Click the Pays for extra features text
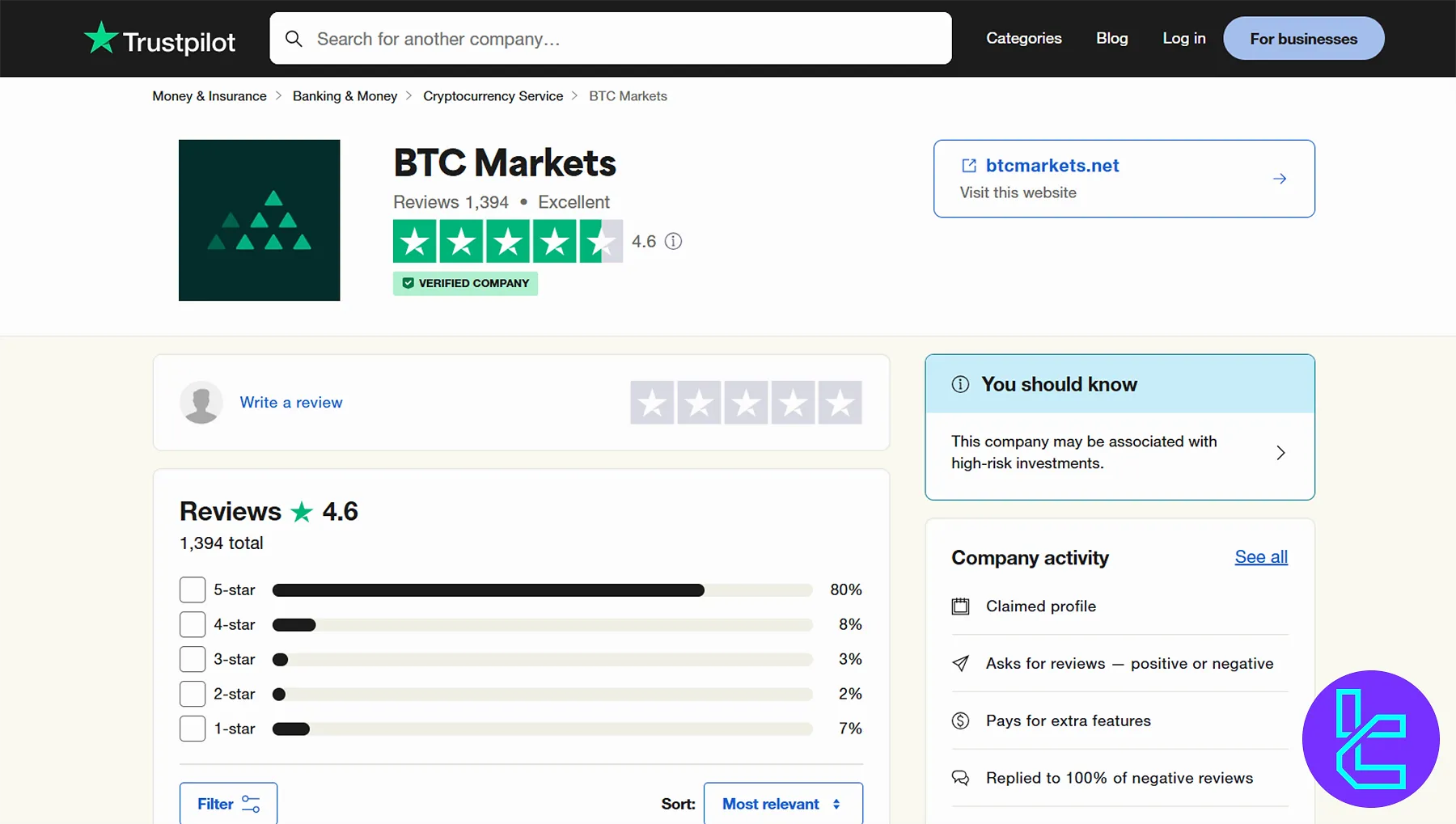This screenshot has height=824, width=1456. [1068, 720]
